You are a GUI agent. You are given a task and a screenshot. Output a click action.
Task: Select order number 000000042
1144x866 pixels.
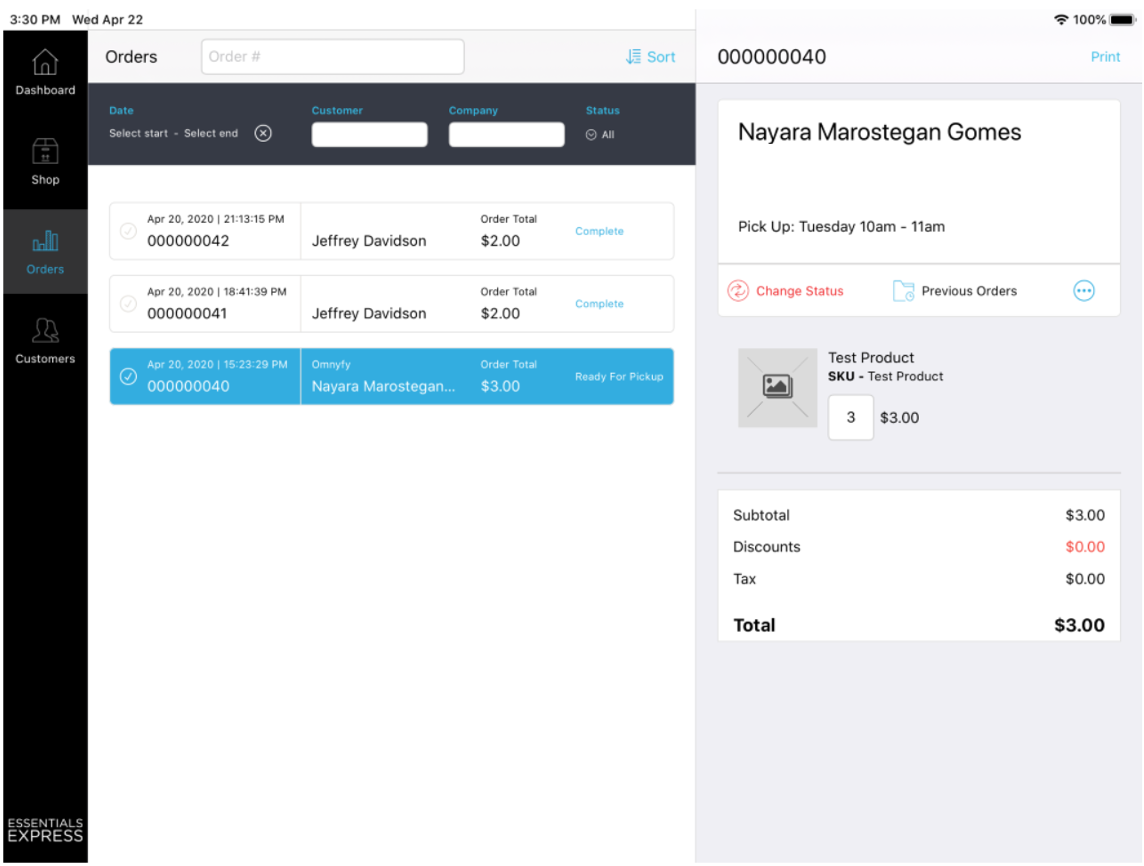(x=188, y=241)
